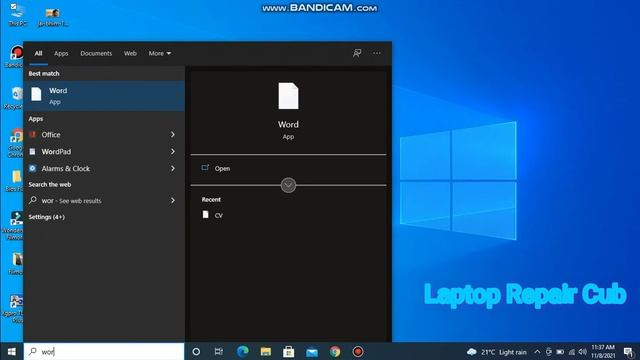Click the volume speaker icon
Screen dimensions: 640x360
point(582,352)
